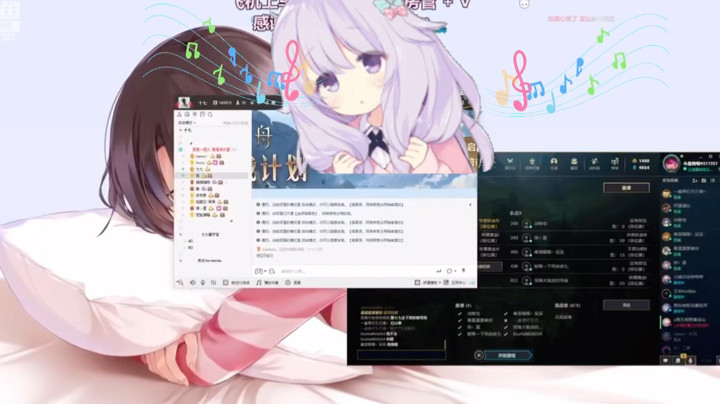The width and height of the screenshot is (720, 404).
Task: Click the 1480 RP currency balance
Action: click(x=641, y=161)
